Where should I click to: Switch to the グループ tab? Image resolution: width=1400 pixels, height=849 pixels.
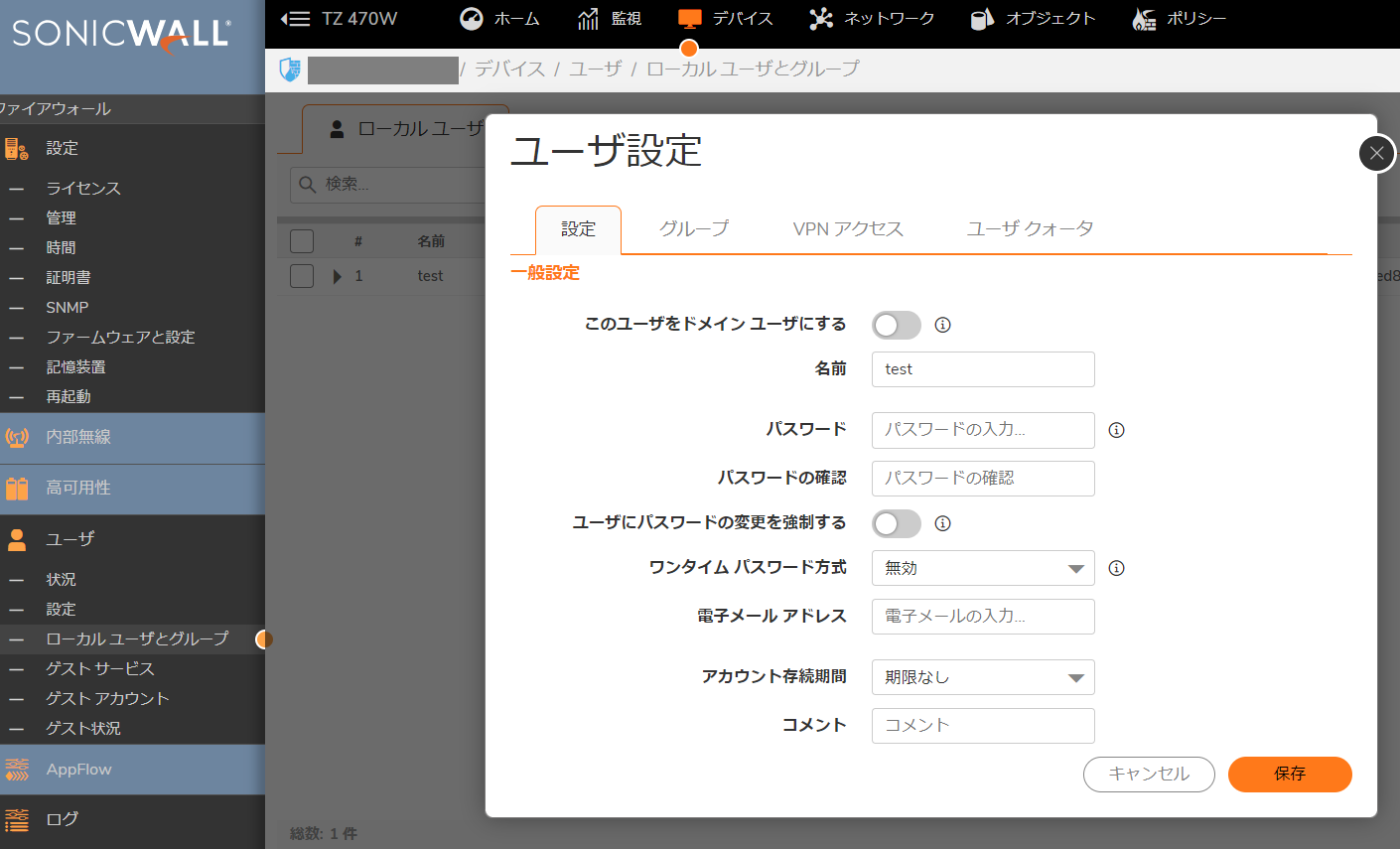(x=694, y=229)
